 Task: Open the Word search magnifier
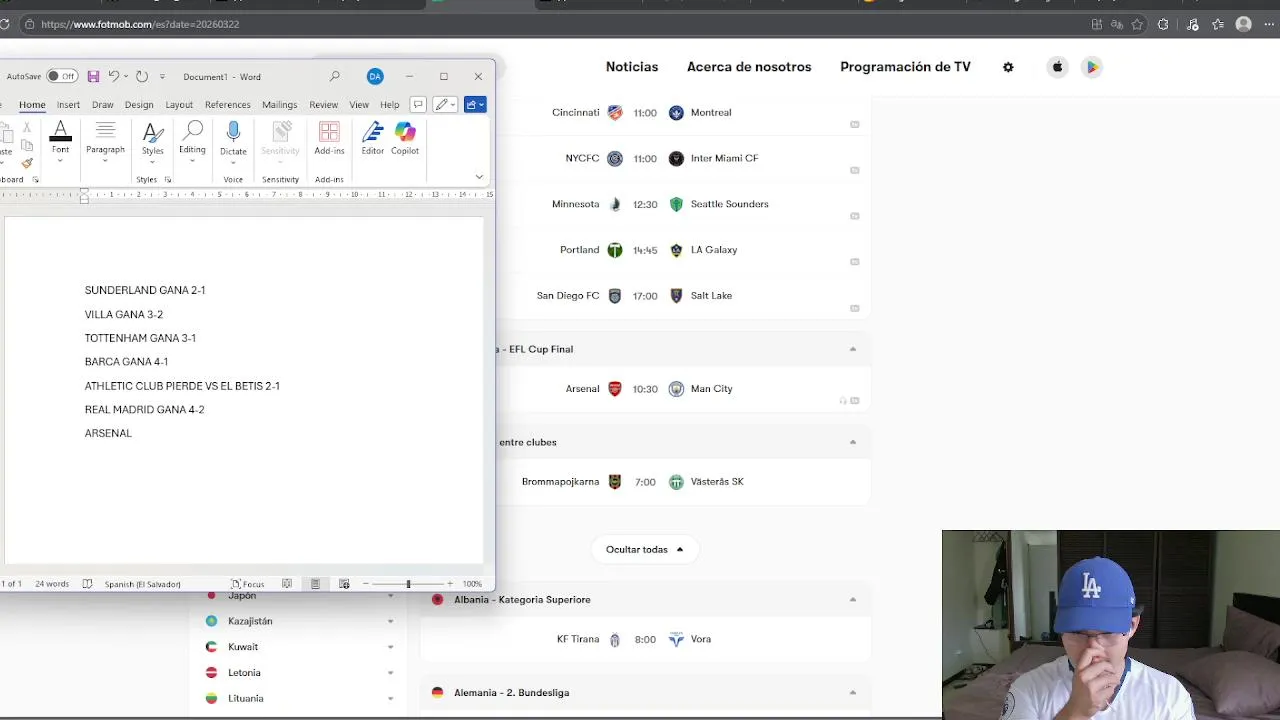[x=335, y=76]
